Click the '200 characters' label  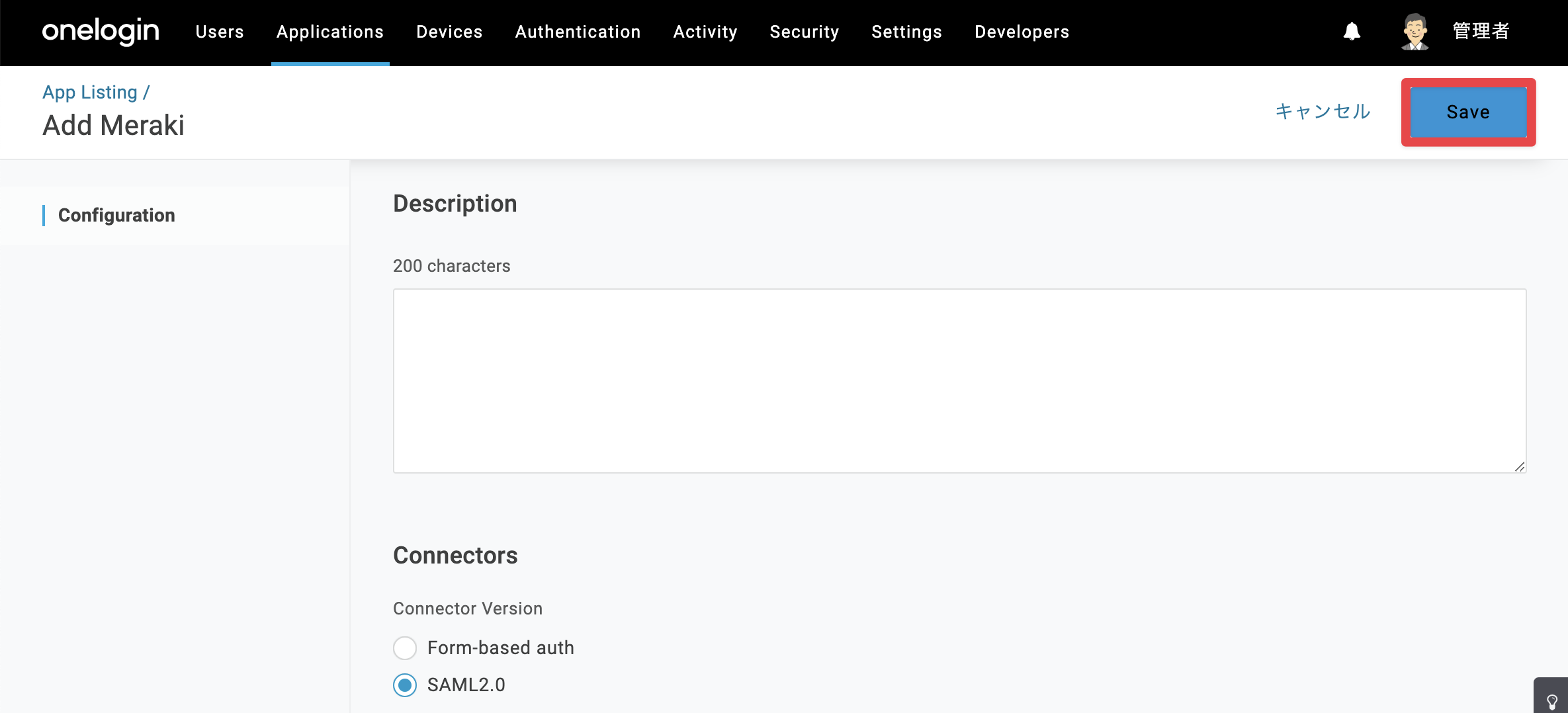[x=451, y=265]
